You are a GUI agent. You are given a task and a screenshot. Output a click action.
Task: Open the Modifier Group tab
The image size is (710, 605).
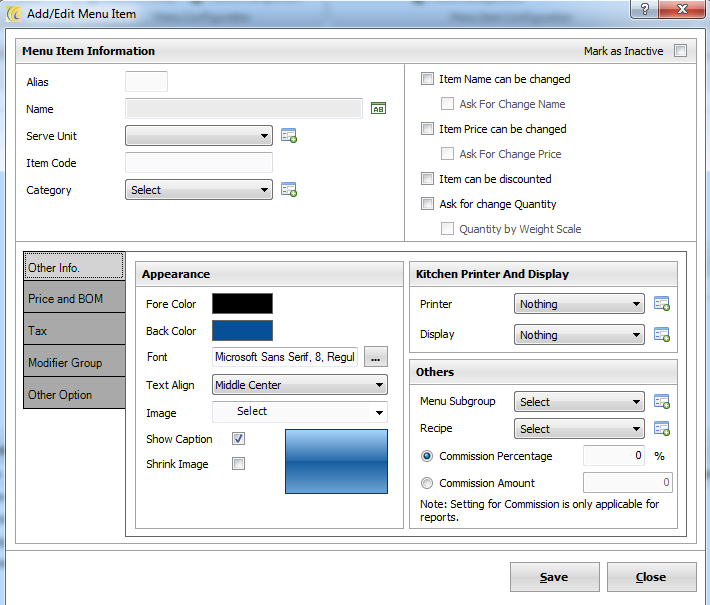pos(74,363)
